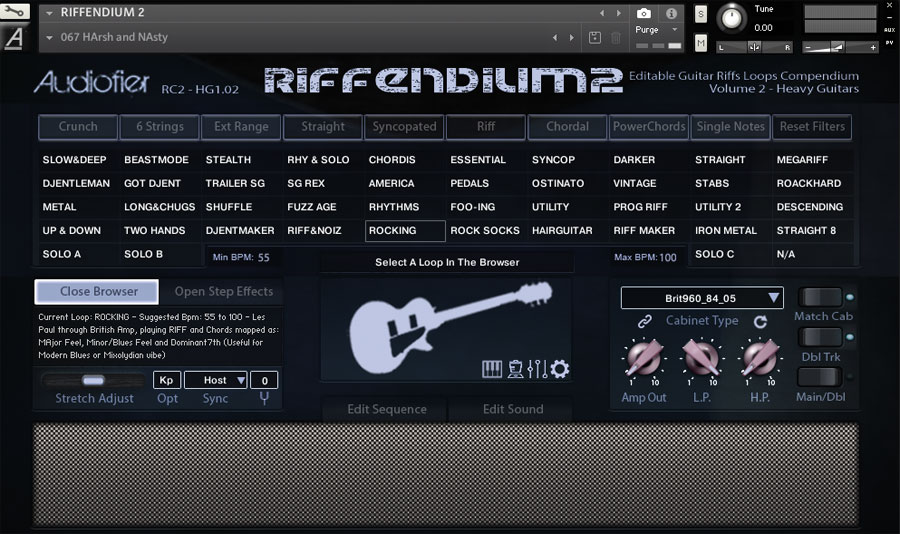The image size is (900, 534).
Task: Go to next instrument arrow beside RIFFENDIUM 2
Action: [x=619, y=13]
